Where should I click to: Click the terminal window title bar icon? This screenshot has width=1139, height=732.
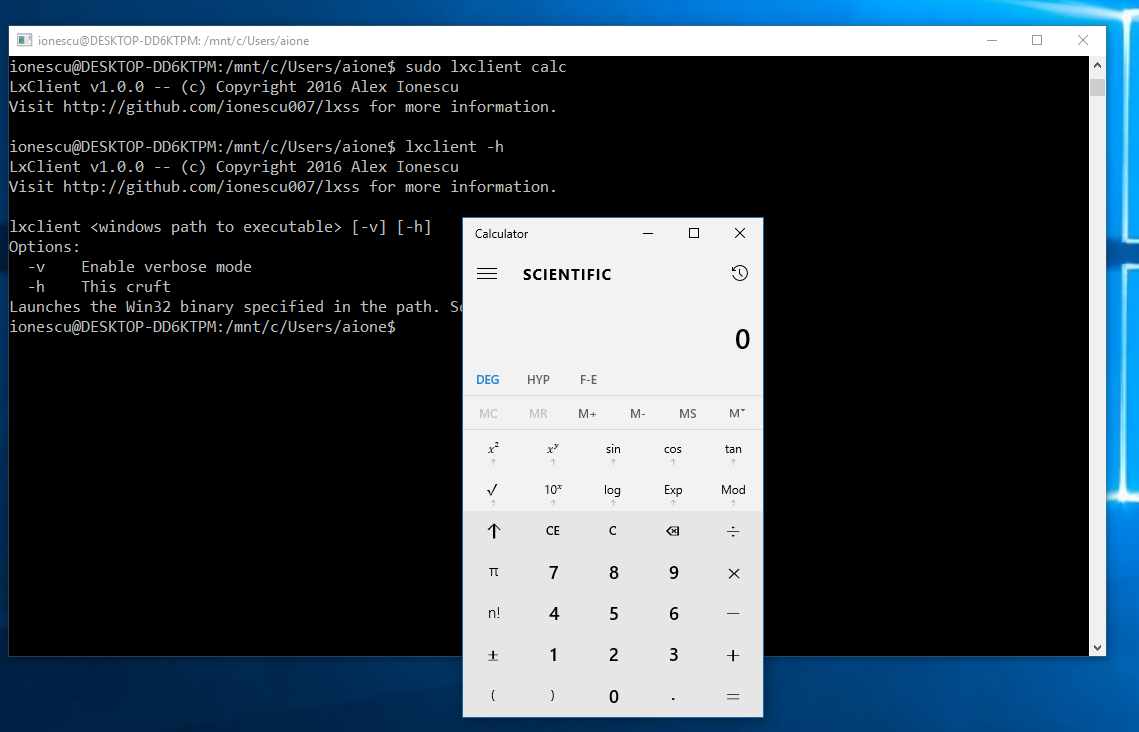click(25, 40)
